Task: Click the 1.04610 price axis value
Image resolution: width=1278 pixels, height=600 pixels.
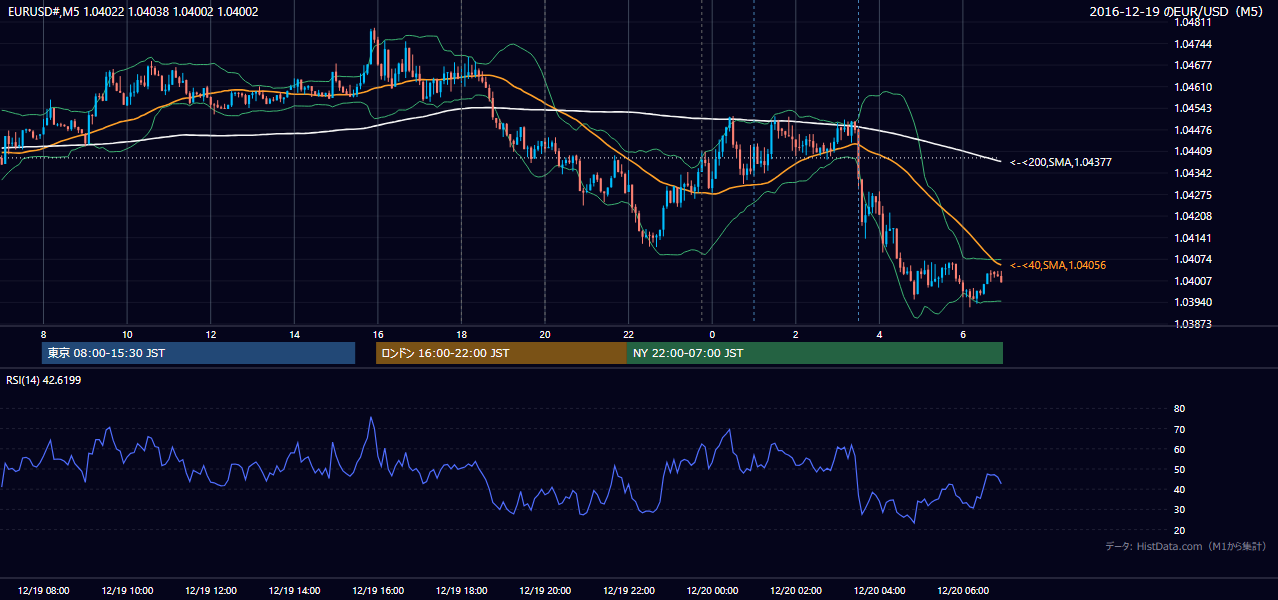Action: 1194,87
